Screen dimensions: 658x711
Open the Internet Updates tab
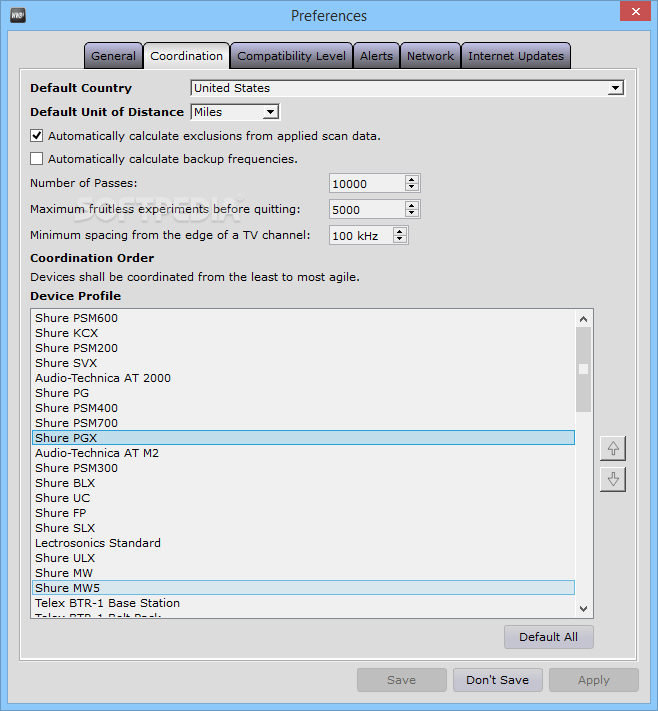point(516,56)
